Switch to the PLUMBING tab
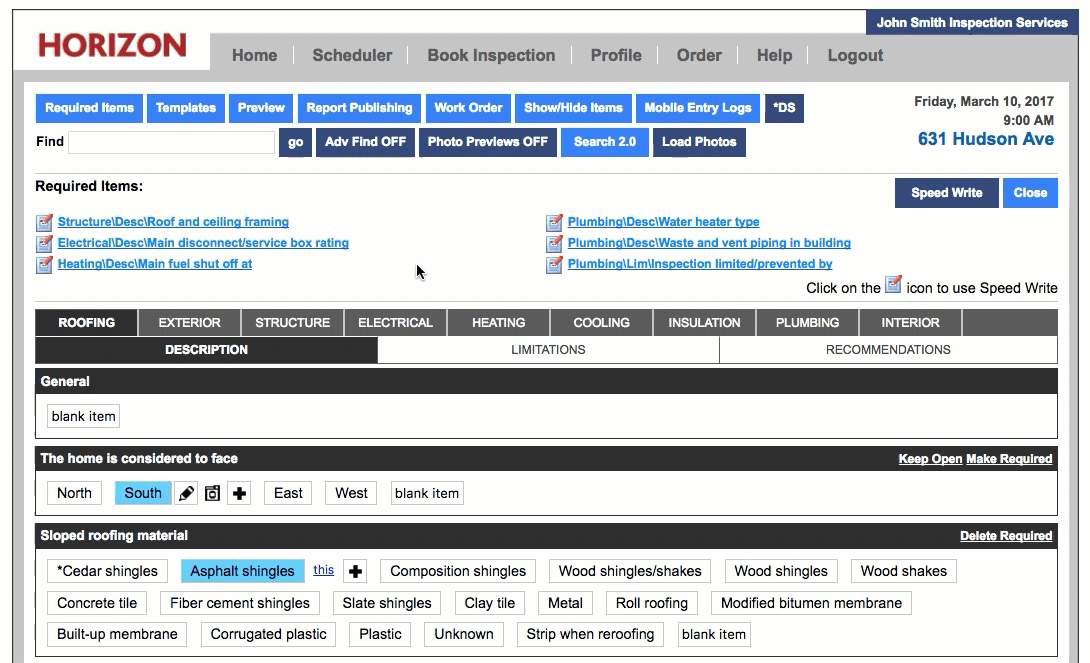Viewport: 1090px width, 663px height. [807, 323]
